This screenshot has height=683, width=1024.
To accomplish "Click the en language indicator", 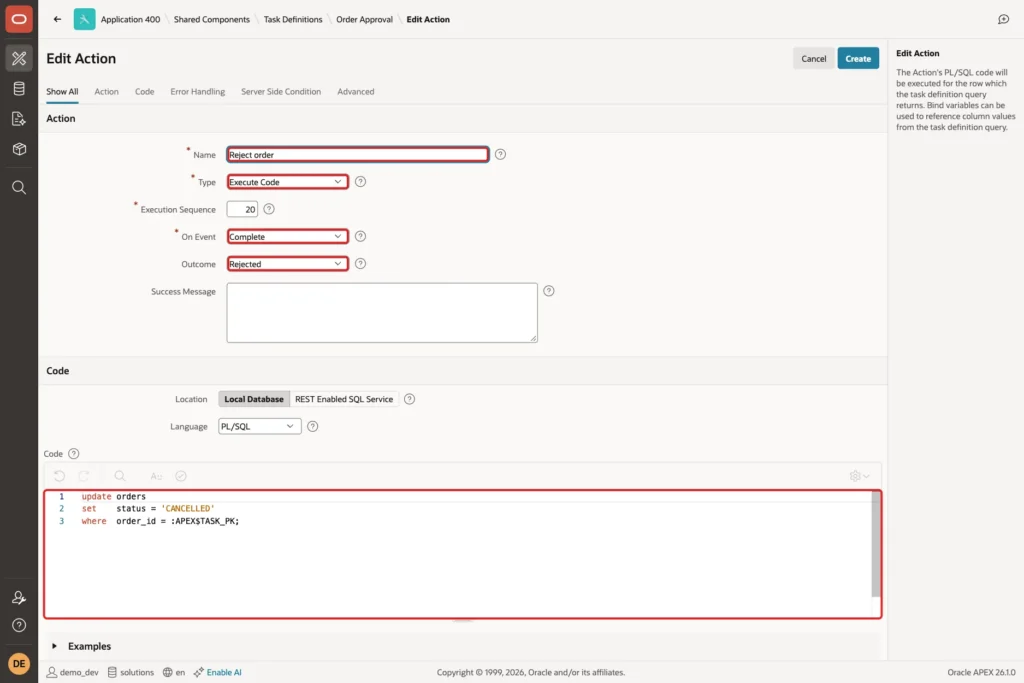I will (174, 672).
